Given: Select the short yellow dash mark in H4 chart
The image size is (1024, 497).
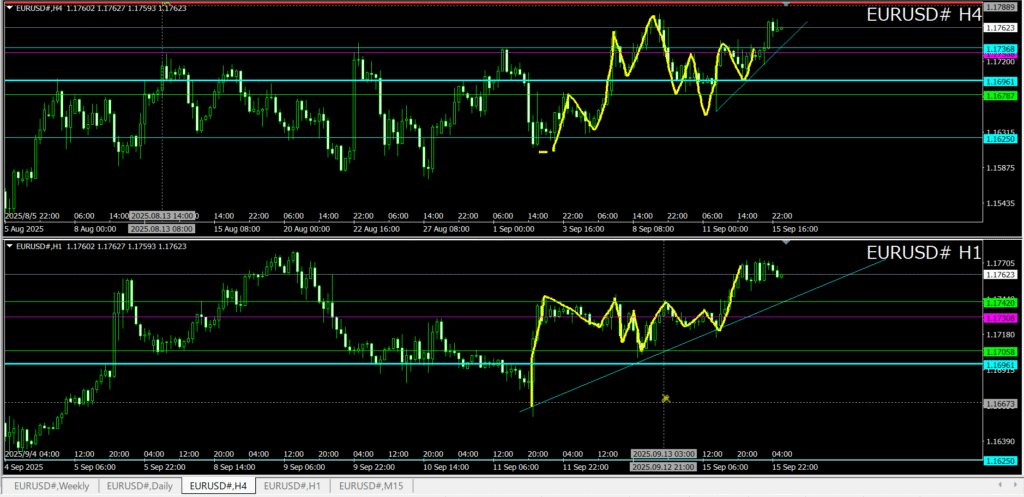Looking at the screenshot, I should click(x=543, y=152).
